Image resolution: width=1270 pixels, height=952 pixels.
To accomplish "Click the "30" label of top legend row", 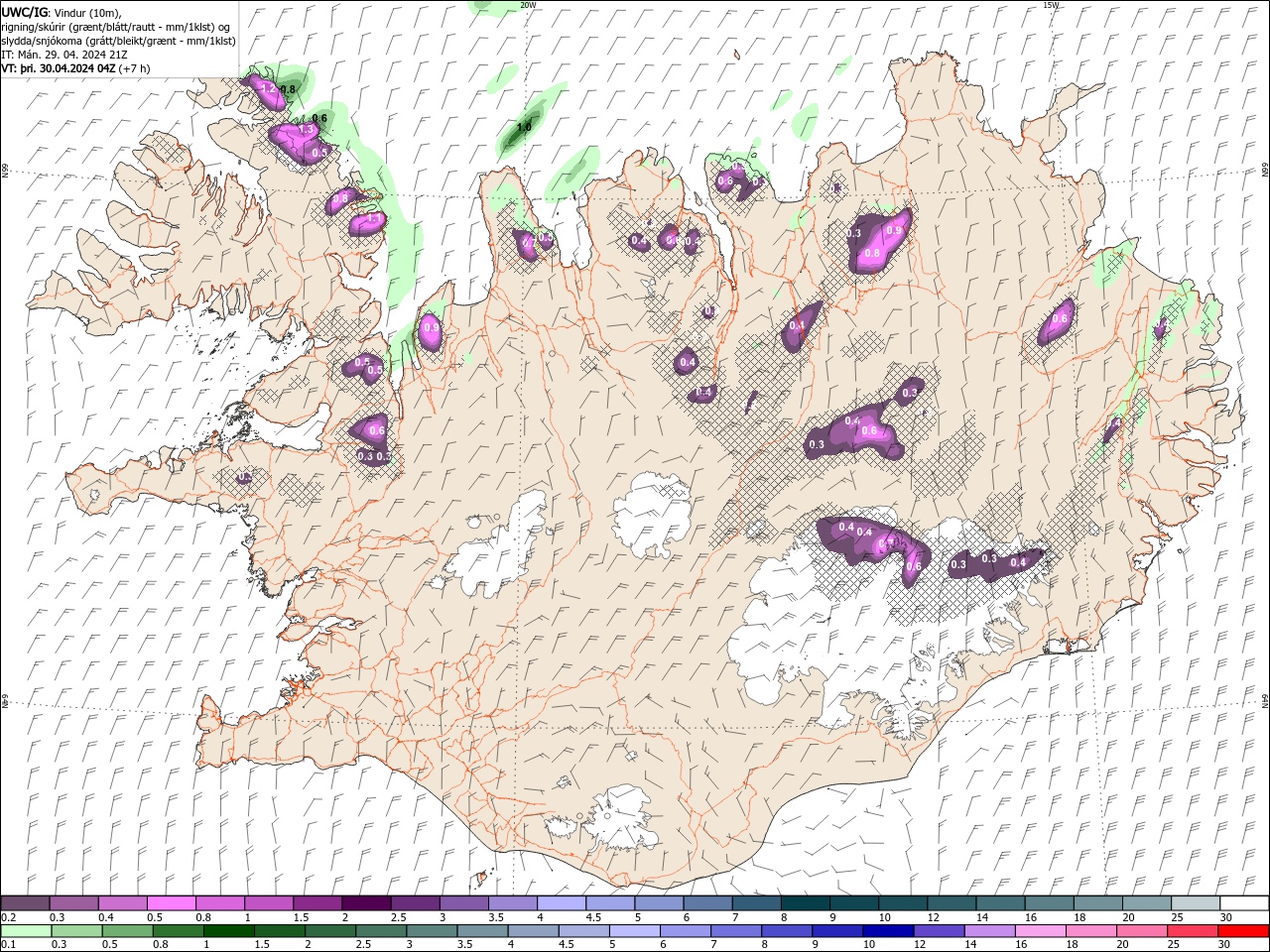I will click(1225, 917).
